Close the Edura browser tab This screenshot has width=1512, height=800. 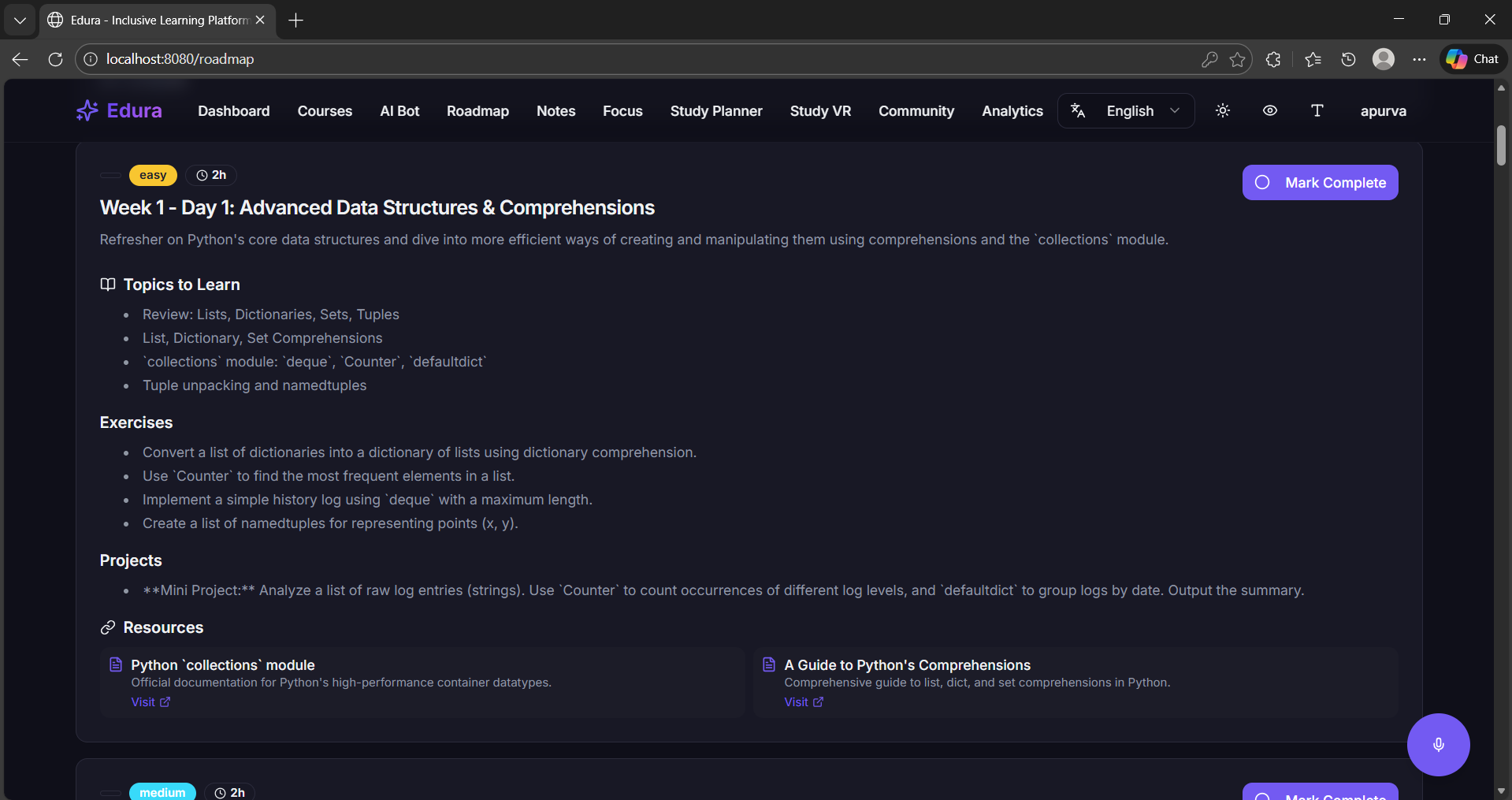tap(260, 20)
